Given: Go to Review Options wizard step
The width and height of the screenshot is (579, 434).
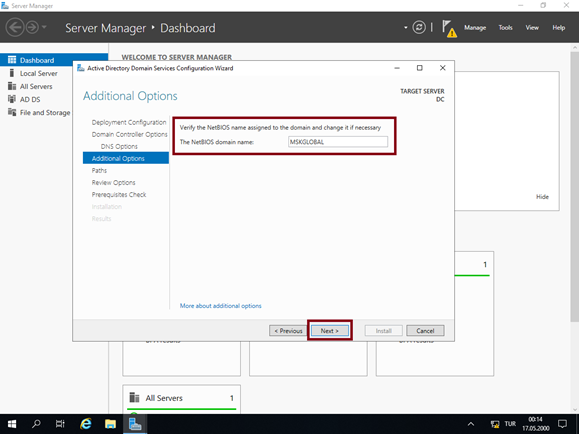Looking at the screenshot, I should pos(113,182).
